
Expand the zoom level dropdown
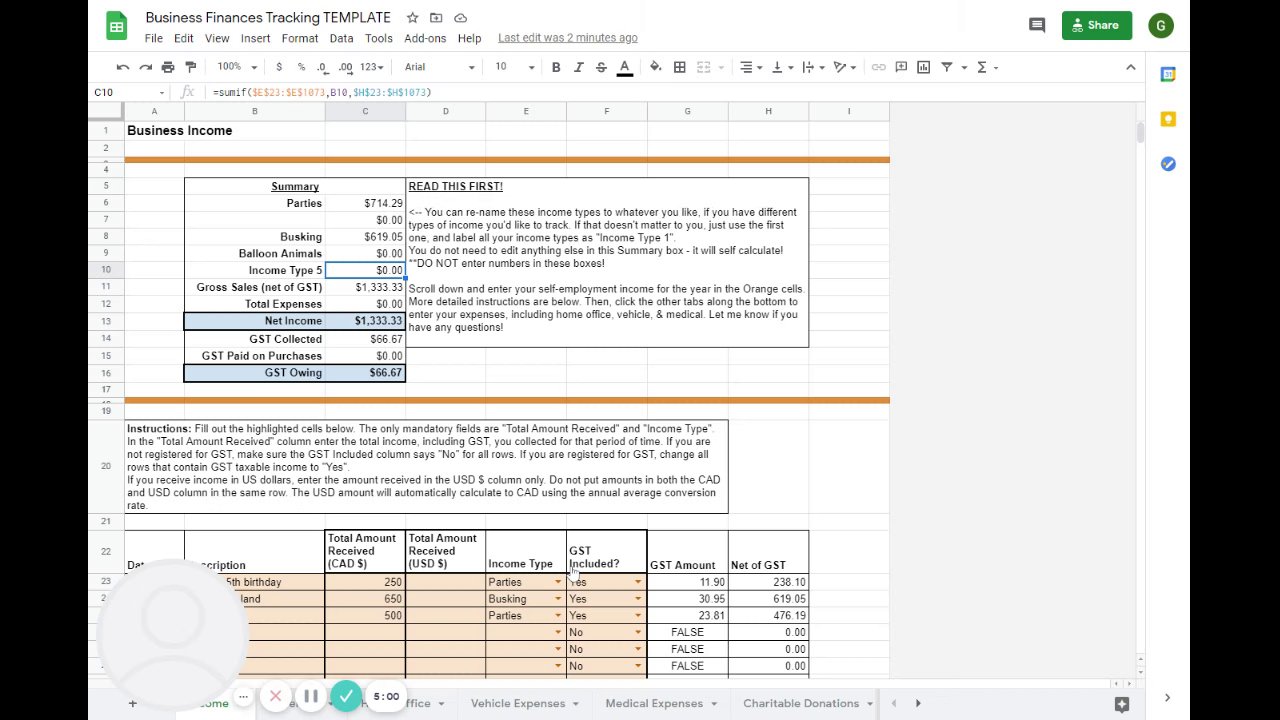238,67
